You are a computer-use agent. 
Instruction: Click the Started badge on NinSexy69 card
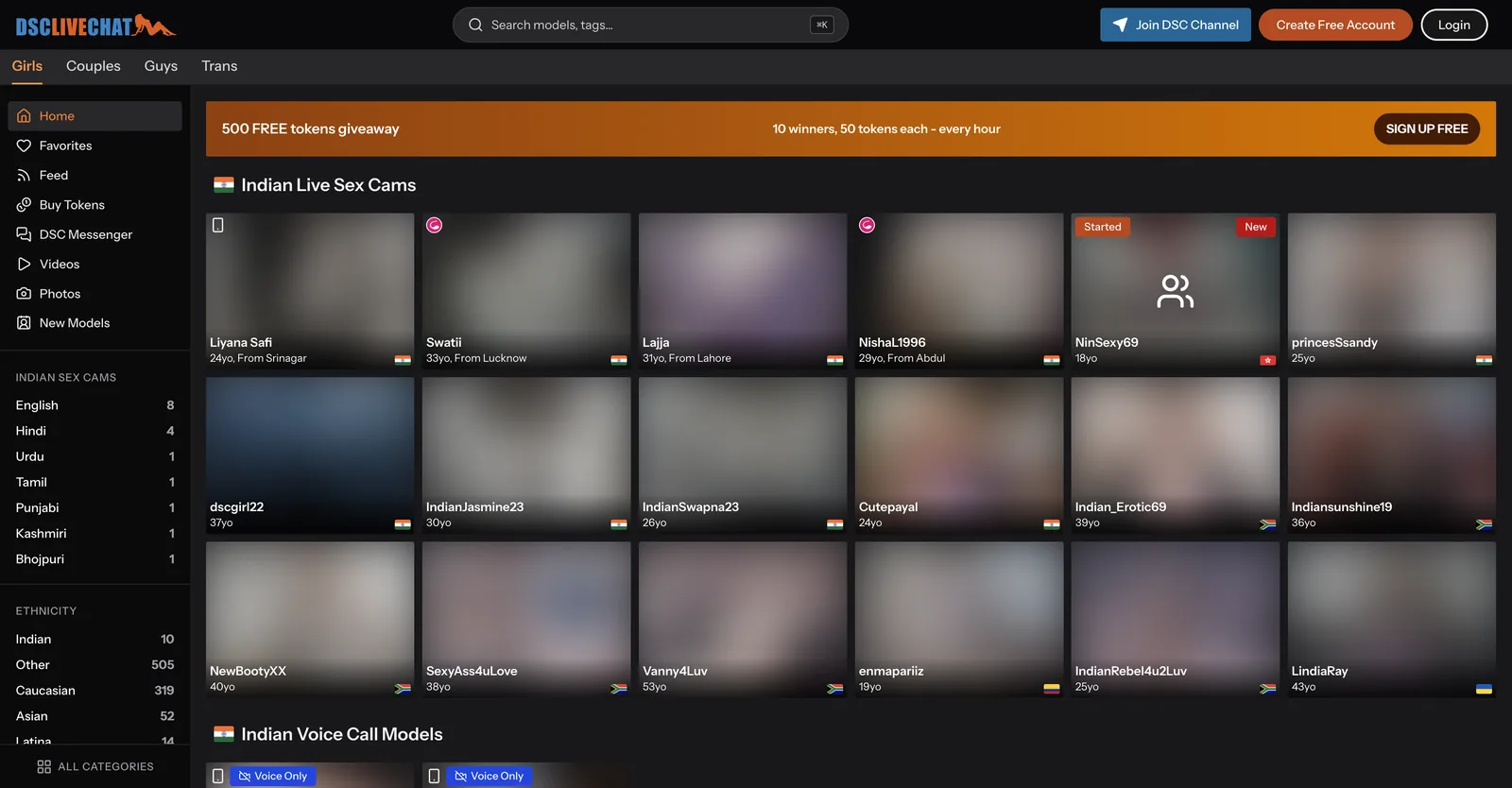click(x=1103, y=227)
